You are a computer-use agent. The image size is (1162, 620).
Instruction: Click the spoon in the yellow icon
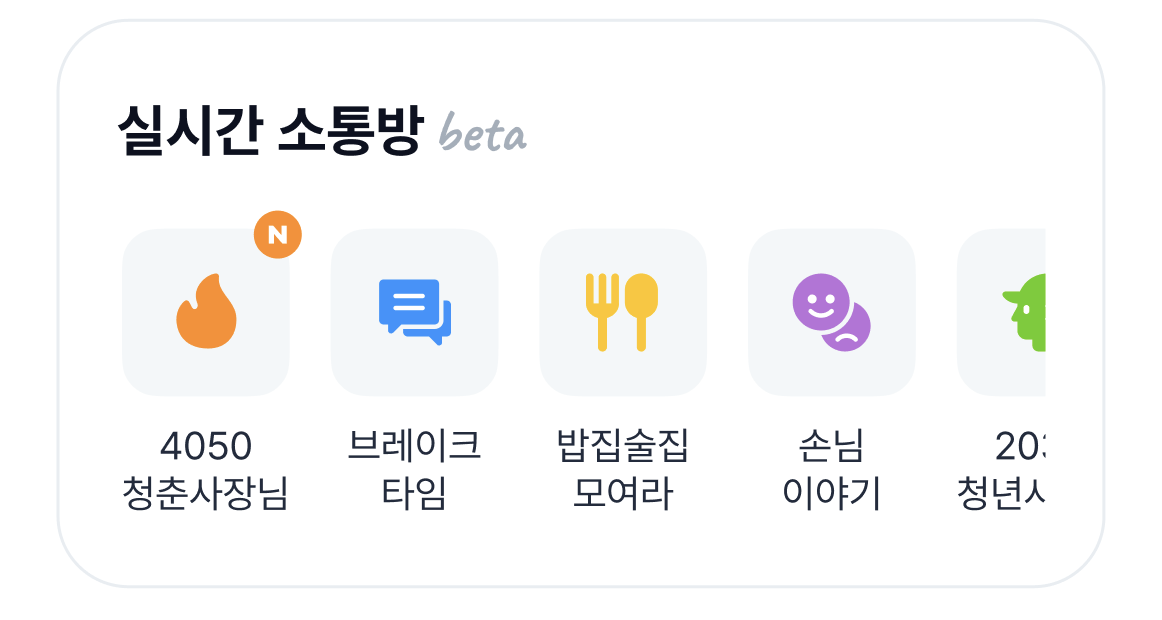click(x=641, y=310)
